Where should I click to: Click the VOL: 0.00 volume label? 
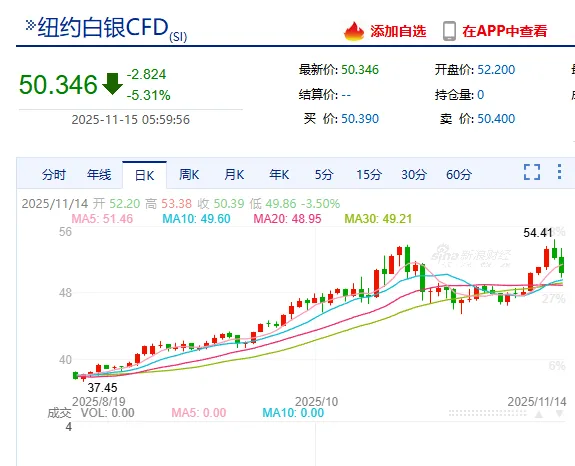pyautogui.click(x=107, y=413)
